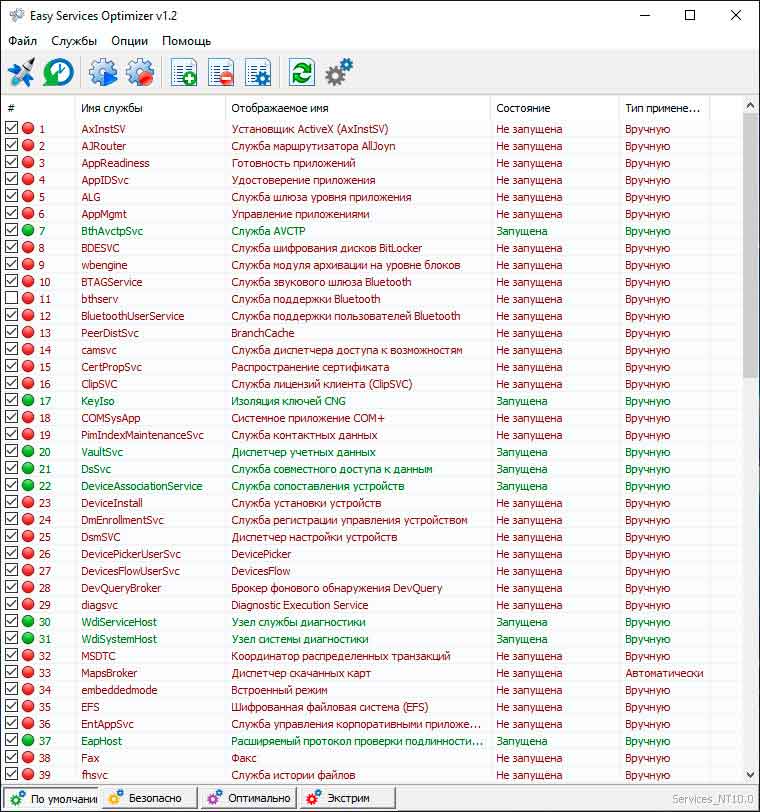Click the gray and blue gears icon
This screenshot has height=812, width=760.
339,72
